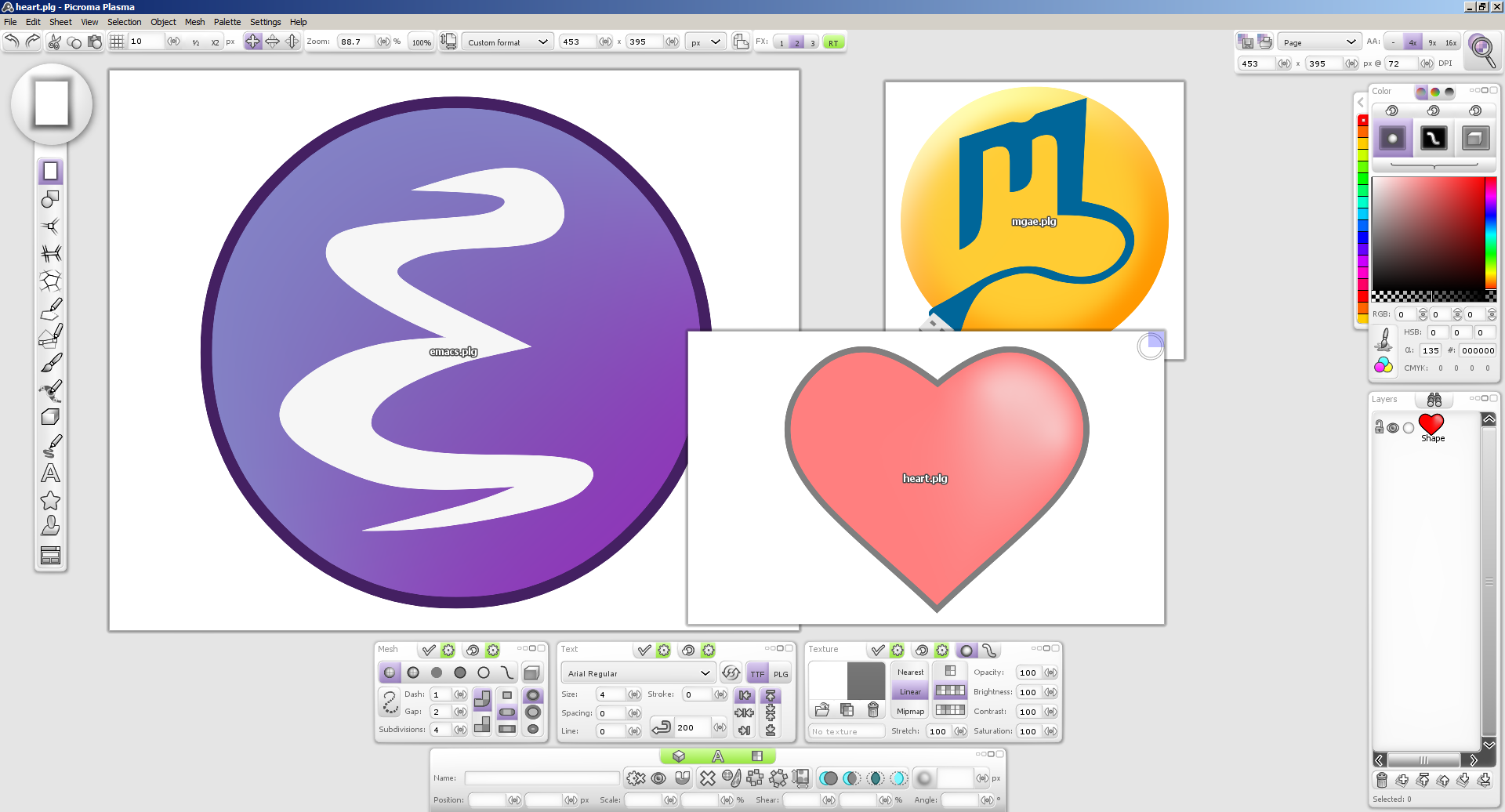Select the Box/extrude tool in left toolbar
The image size is (1505, 812).
pos(50,417)
